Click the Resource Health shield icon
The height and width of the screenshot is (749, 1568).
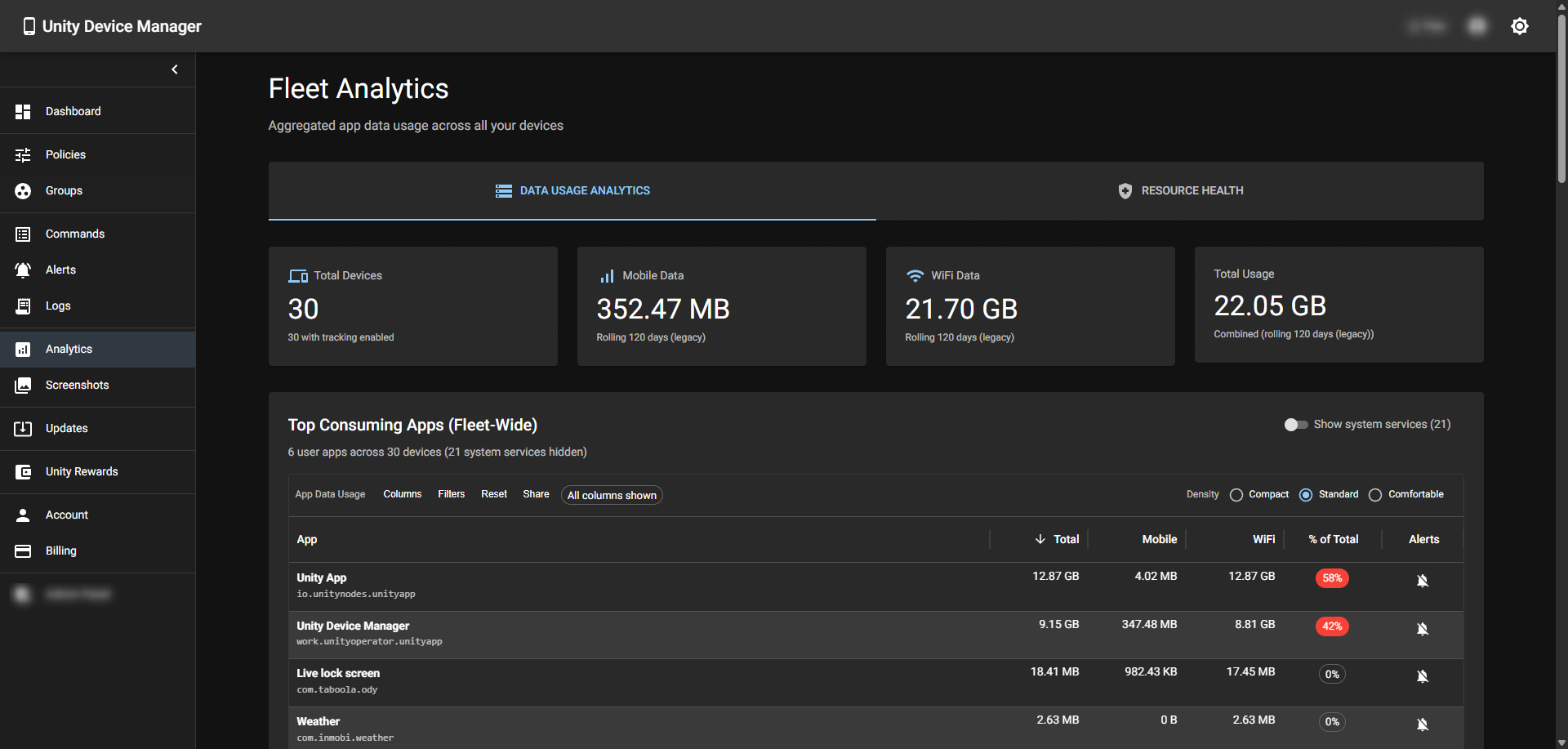point(1125,191)
